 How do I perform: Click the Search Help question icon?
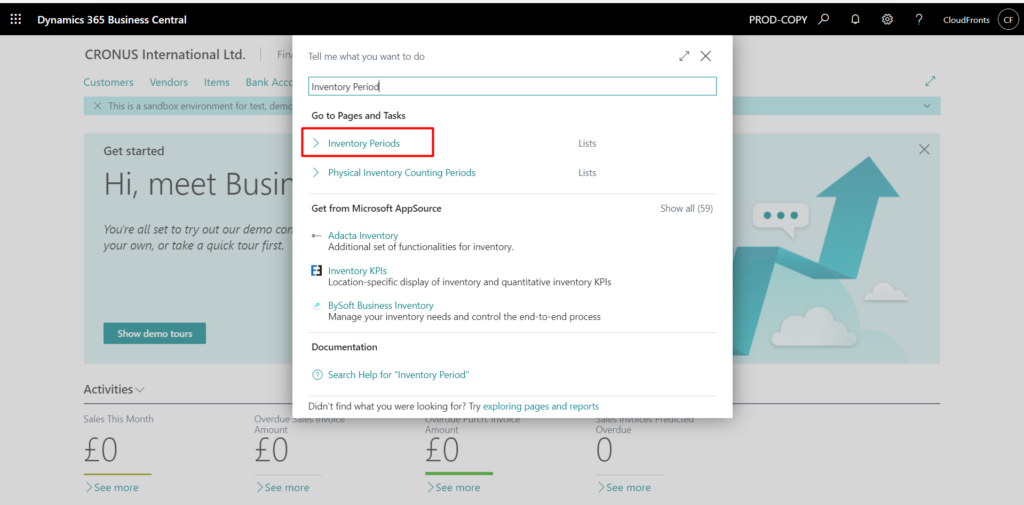pyautogui.click(x=317, y=375)
